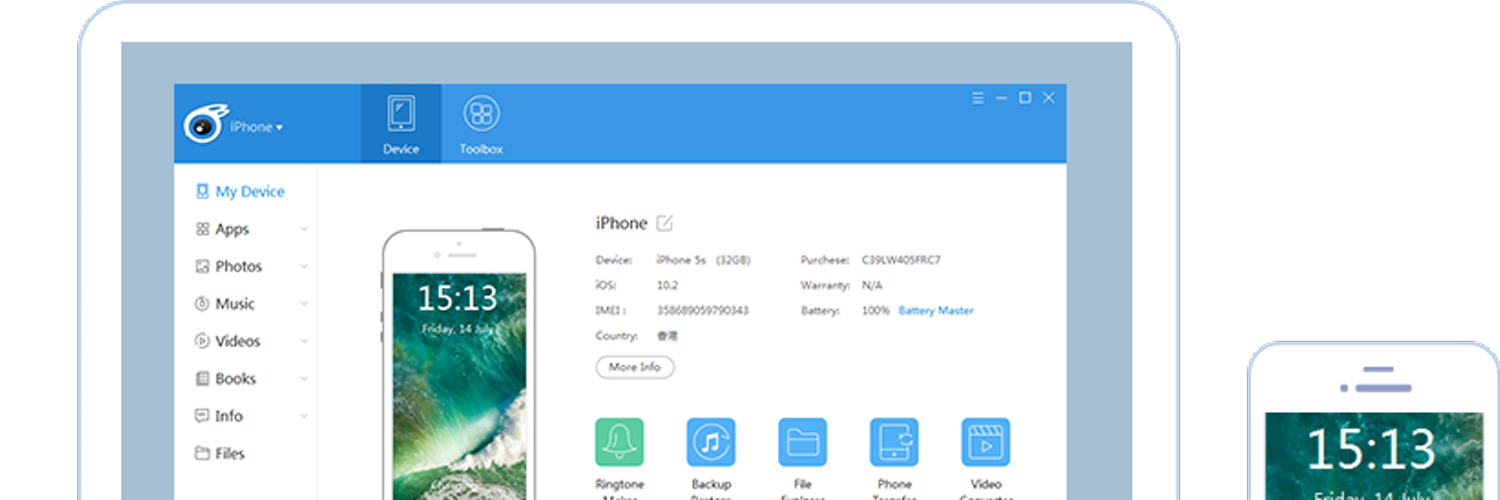Viewport: 1500px width, 500px height.
Task: Click the IMEI number 358689059790343
Action: [702, 311]
